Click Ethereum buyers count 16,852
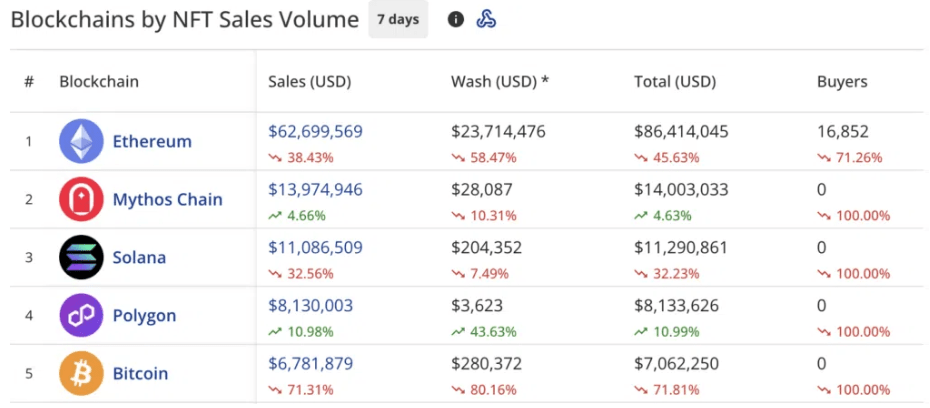The image size is (930, 408). (843, 131)
